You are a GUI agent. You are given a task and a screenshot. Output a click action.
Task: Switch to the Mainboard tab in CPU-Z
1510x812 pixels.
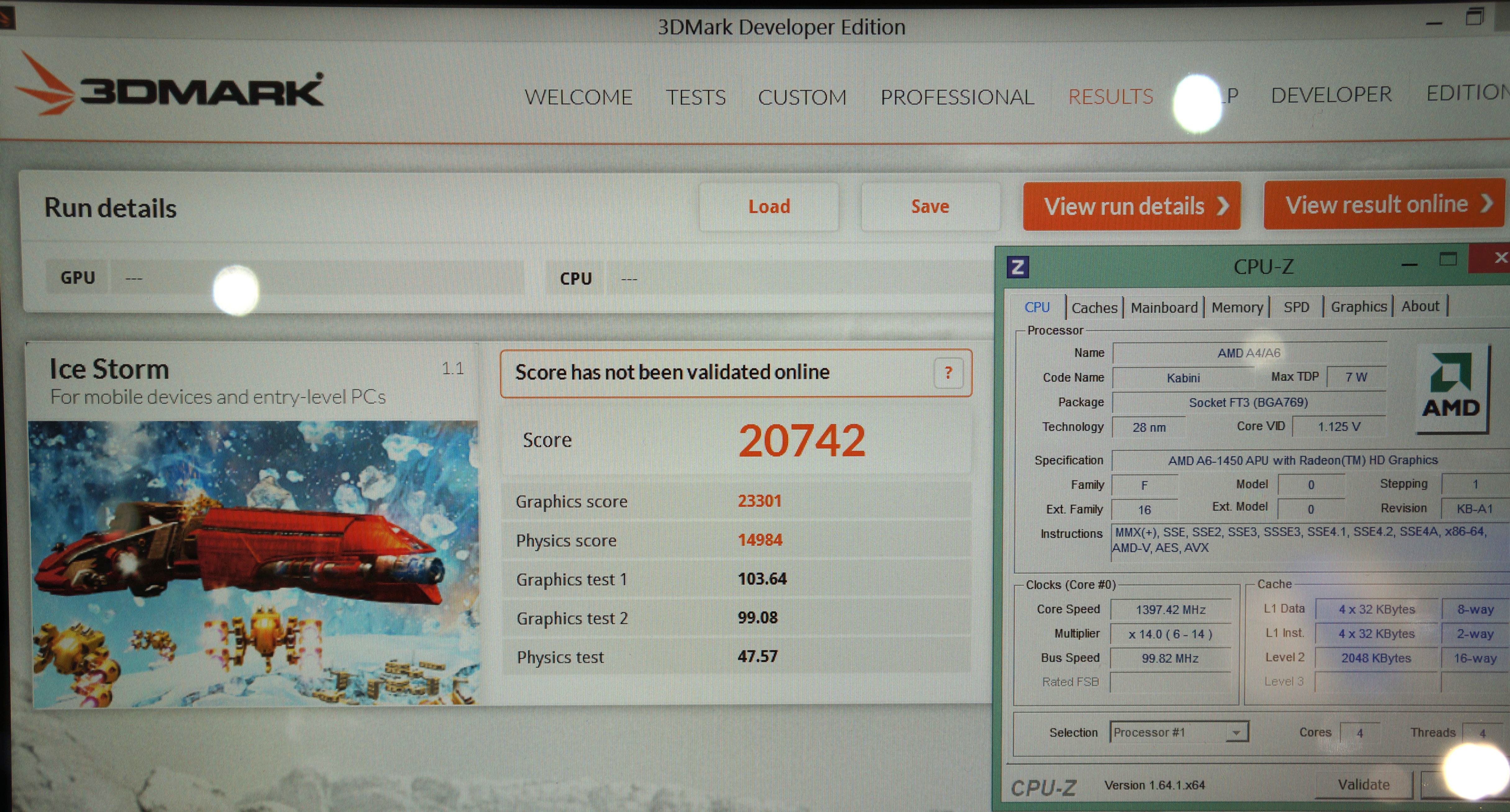pos(1164,308)
